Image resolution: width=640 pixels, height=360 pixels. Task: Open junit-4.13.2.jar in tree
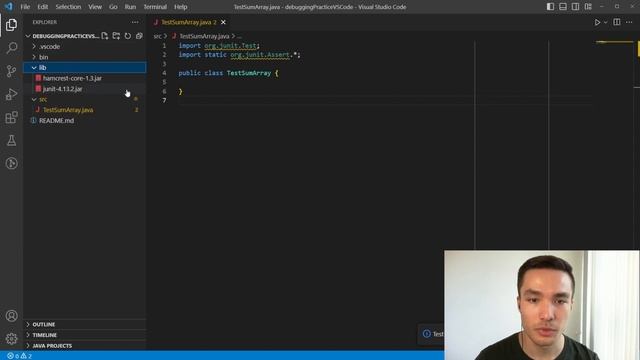pos(85,89)
